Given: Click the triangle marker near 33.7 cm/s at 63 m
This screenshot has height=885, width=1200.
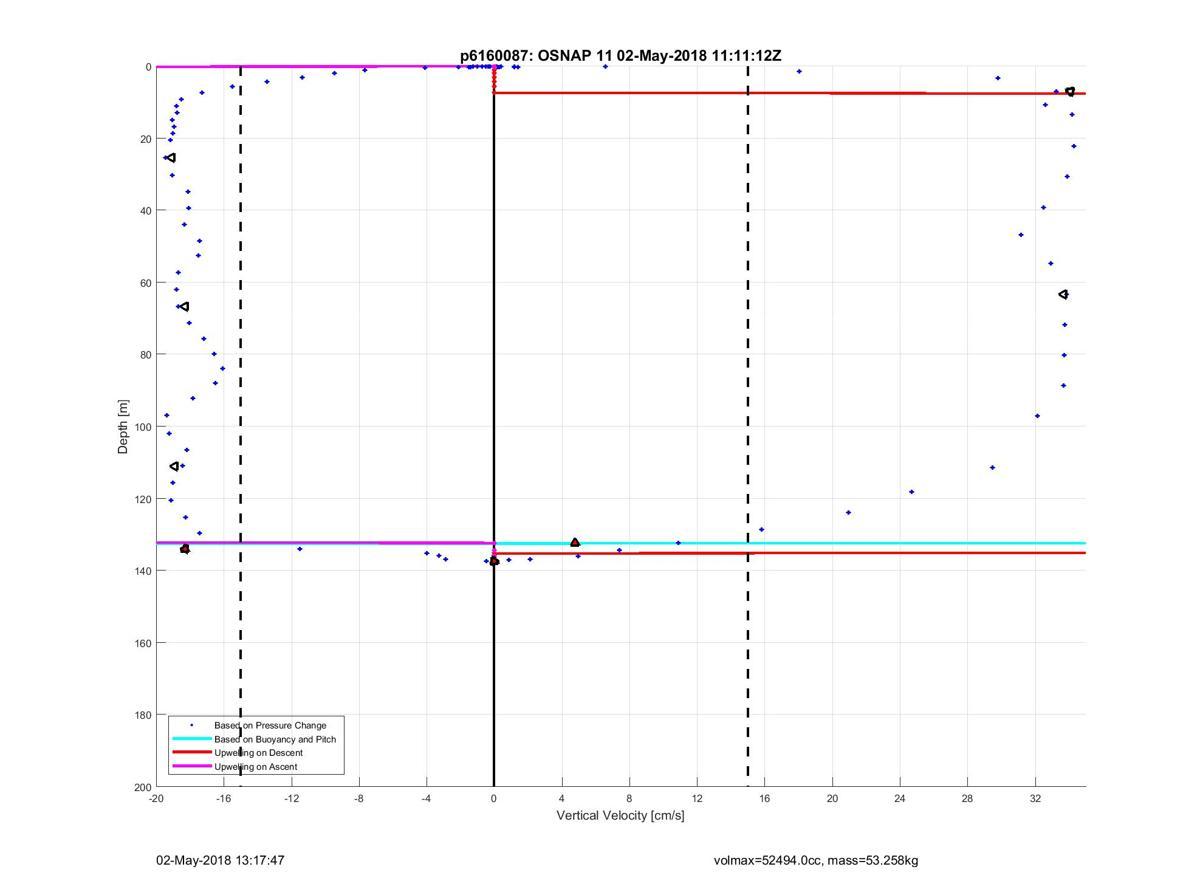Looking at the screenshot, I should [x=1064, y=294].
